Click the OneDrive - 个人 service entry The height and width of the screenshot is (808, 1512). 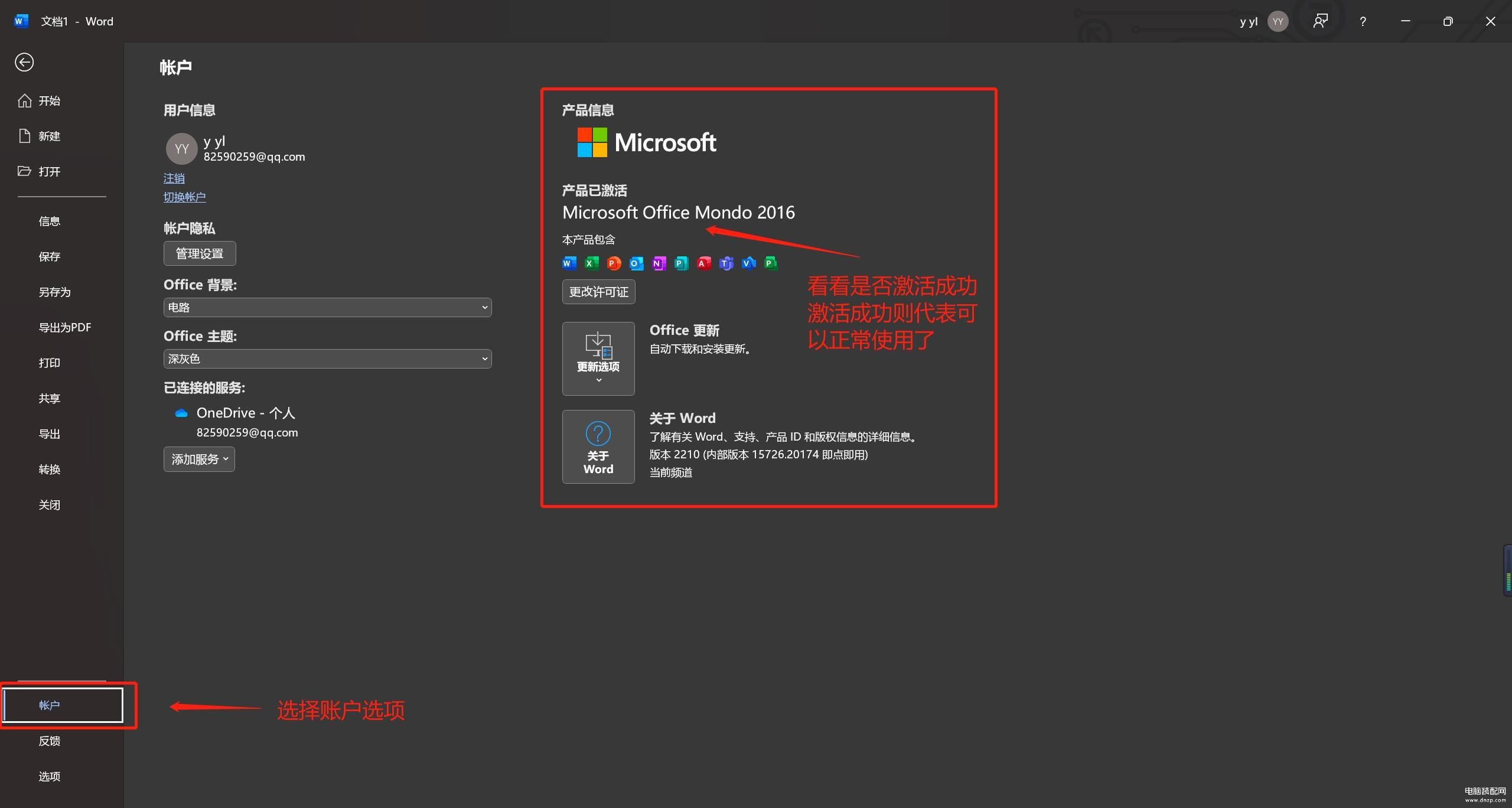coord(246,413)
